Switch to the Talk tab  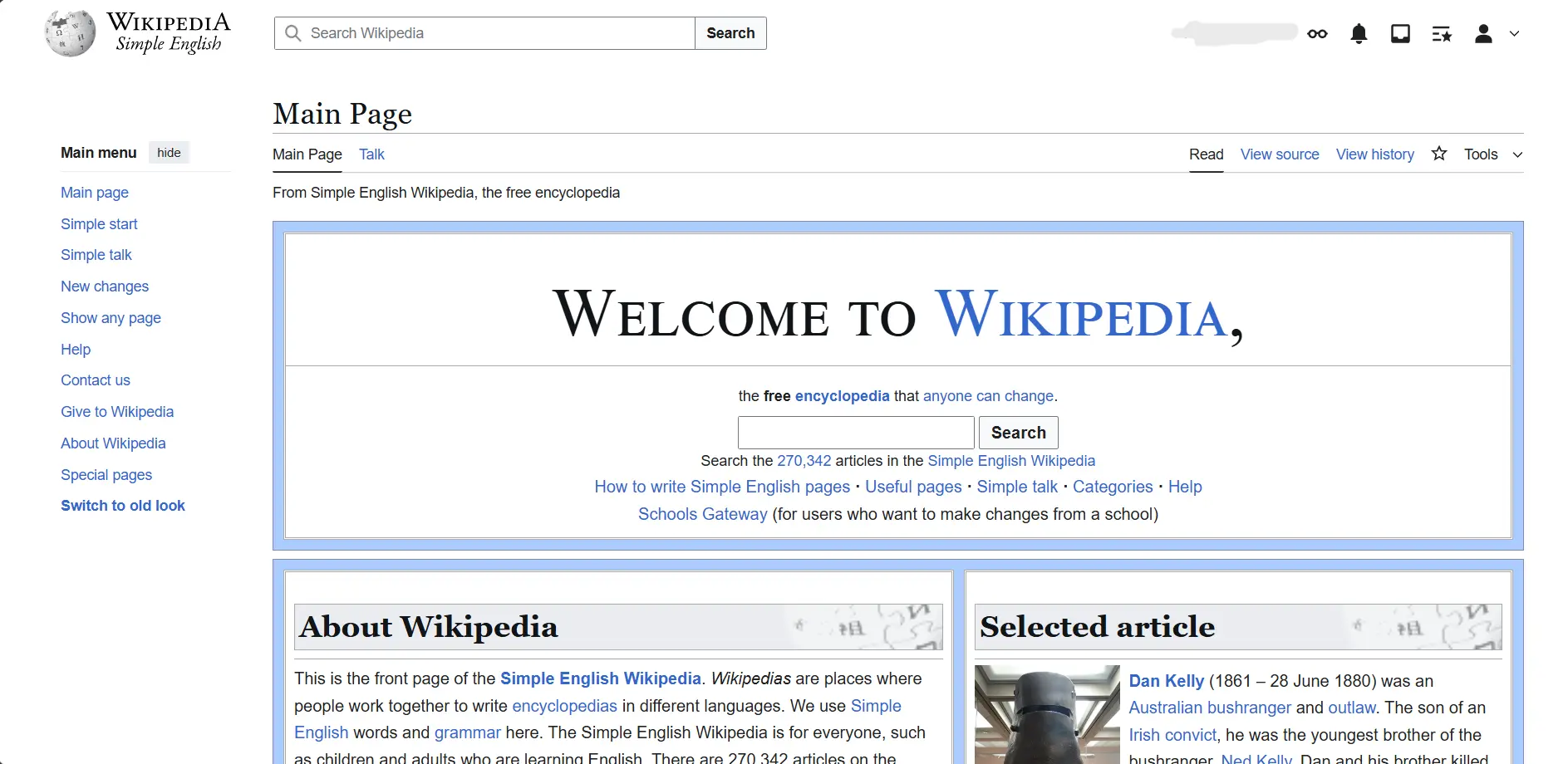[x=371, y=154]
